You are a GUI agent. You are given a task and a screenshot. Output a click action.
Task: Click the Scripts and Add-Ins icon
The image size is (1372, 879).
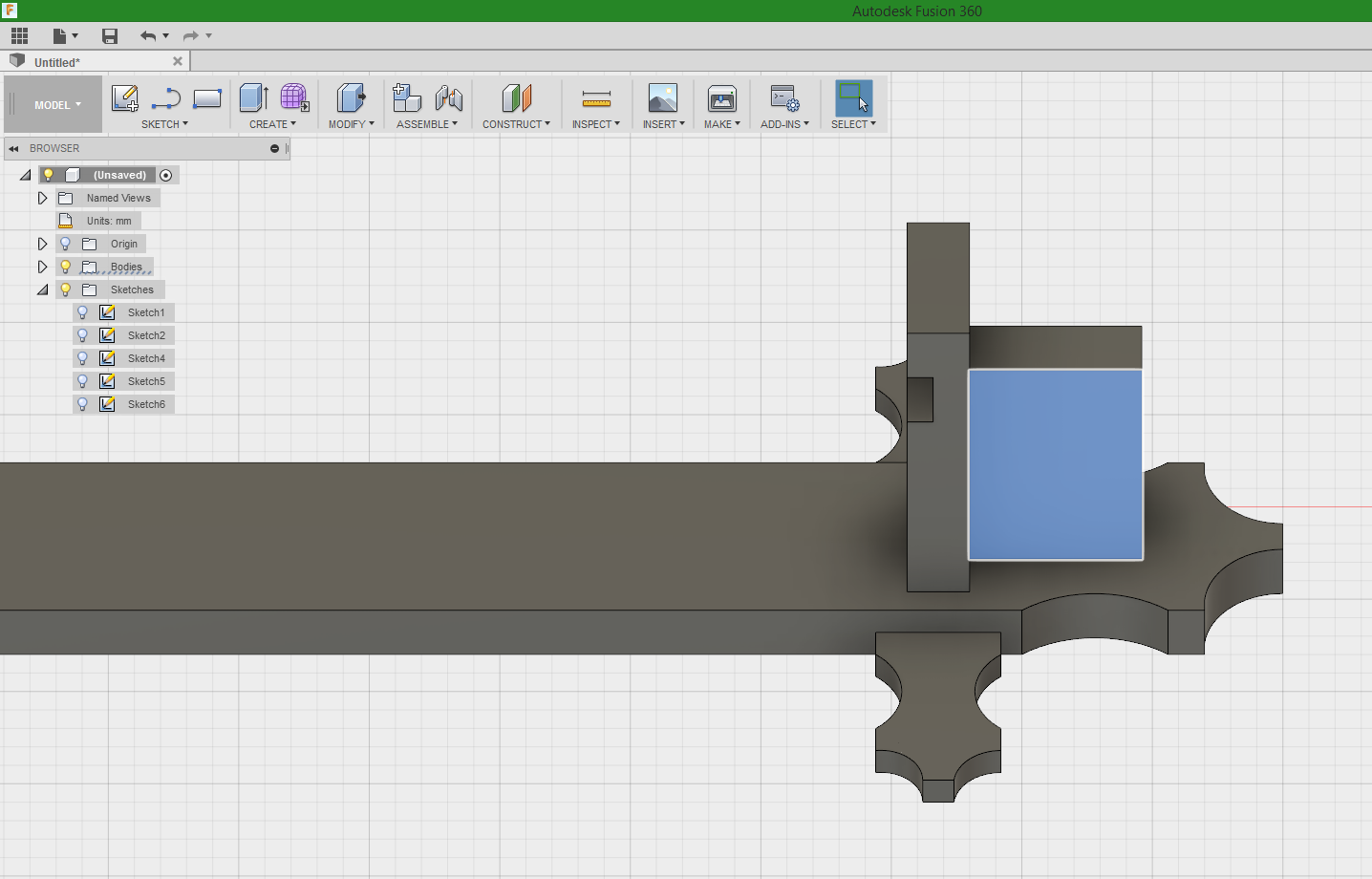tap(784, 97)
